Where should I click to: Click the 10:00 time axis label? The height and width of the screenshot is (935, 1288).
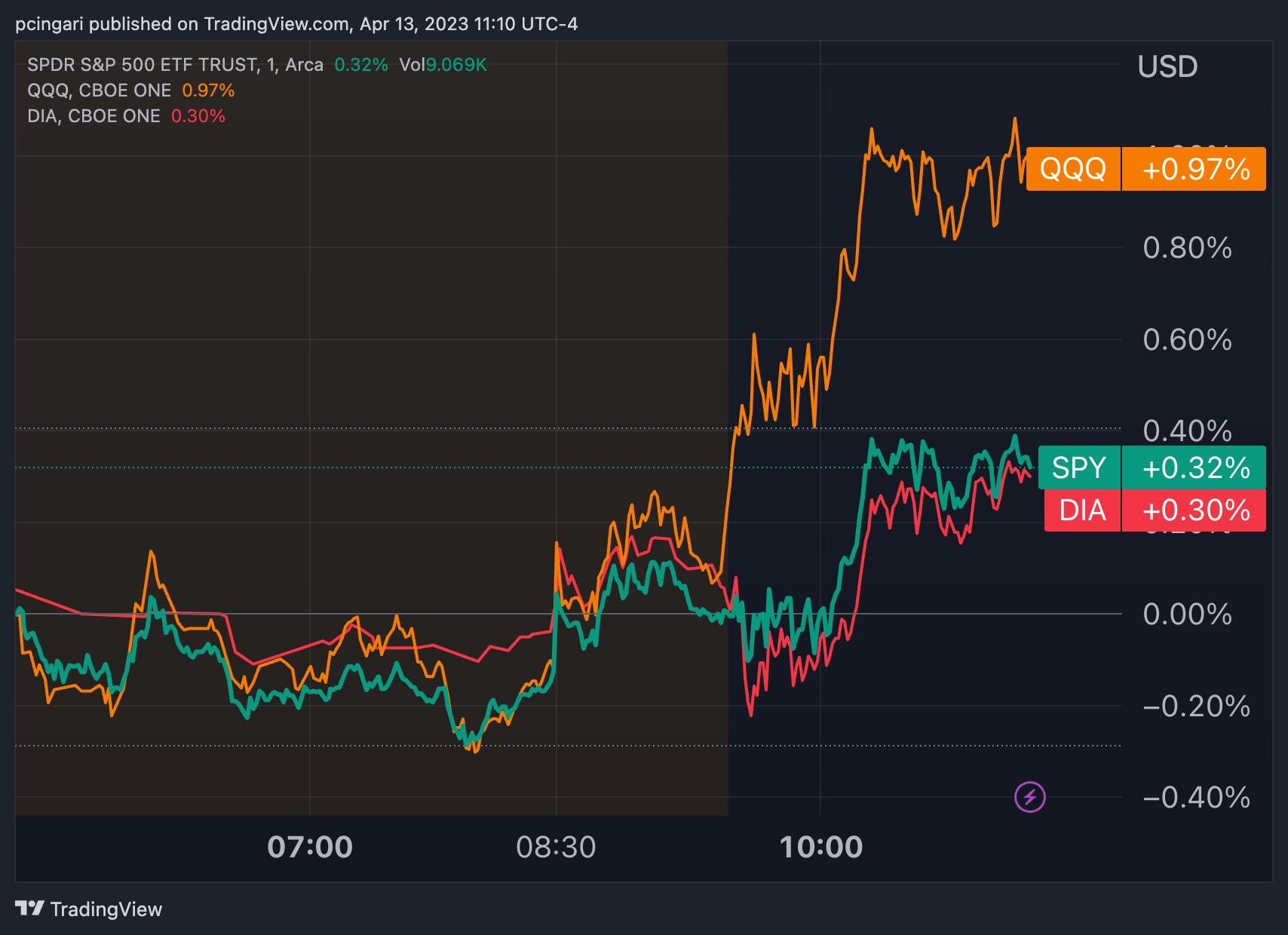click(x=820, y=847)
